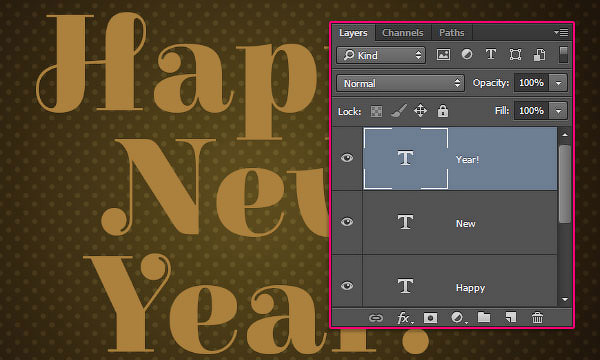This screenshot has height=360, width=600.
Task: Click the Fill value field
Action: point(532,111)
